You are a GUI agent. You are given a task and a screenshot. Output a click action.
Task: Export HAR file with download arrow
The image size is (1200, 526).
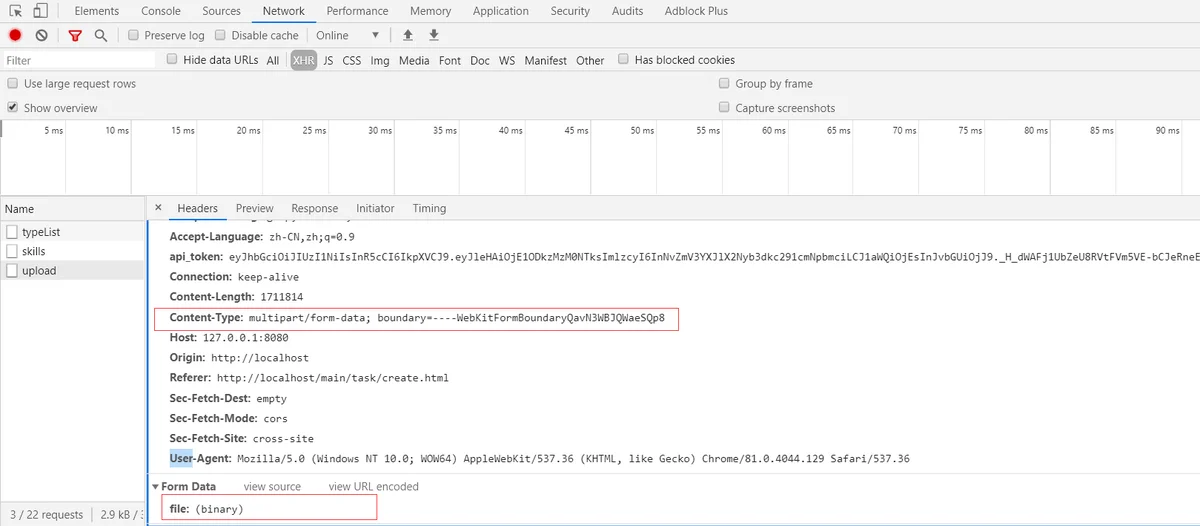(x=434, y=35)
